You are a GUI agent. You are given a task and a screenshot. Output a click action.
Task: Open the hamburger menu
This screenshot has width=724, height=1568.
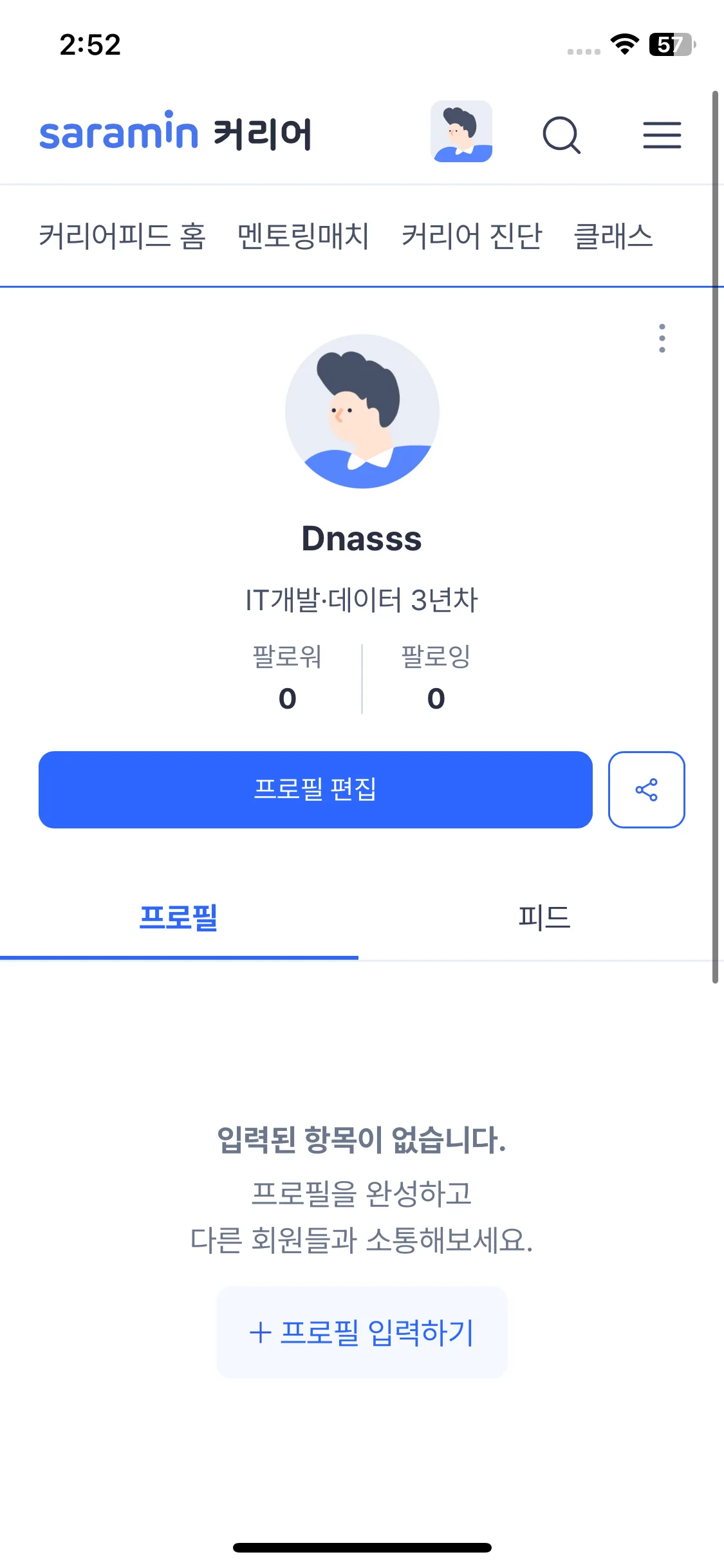[662, 135]
